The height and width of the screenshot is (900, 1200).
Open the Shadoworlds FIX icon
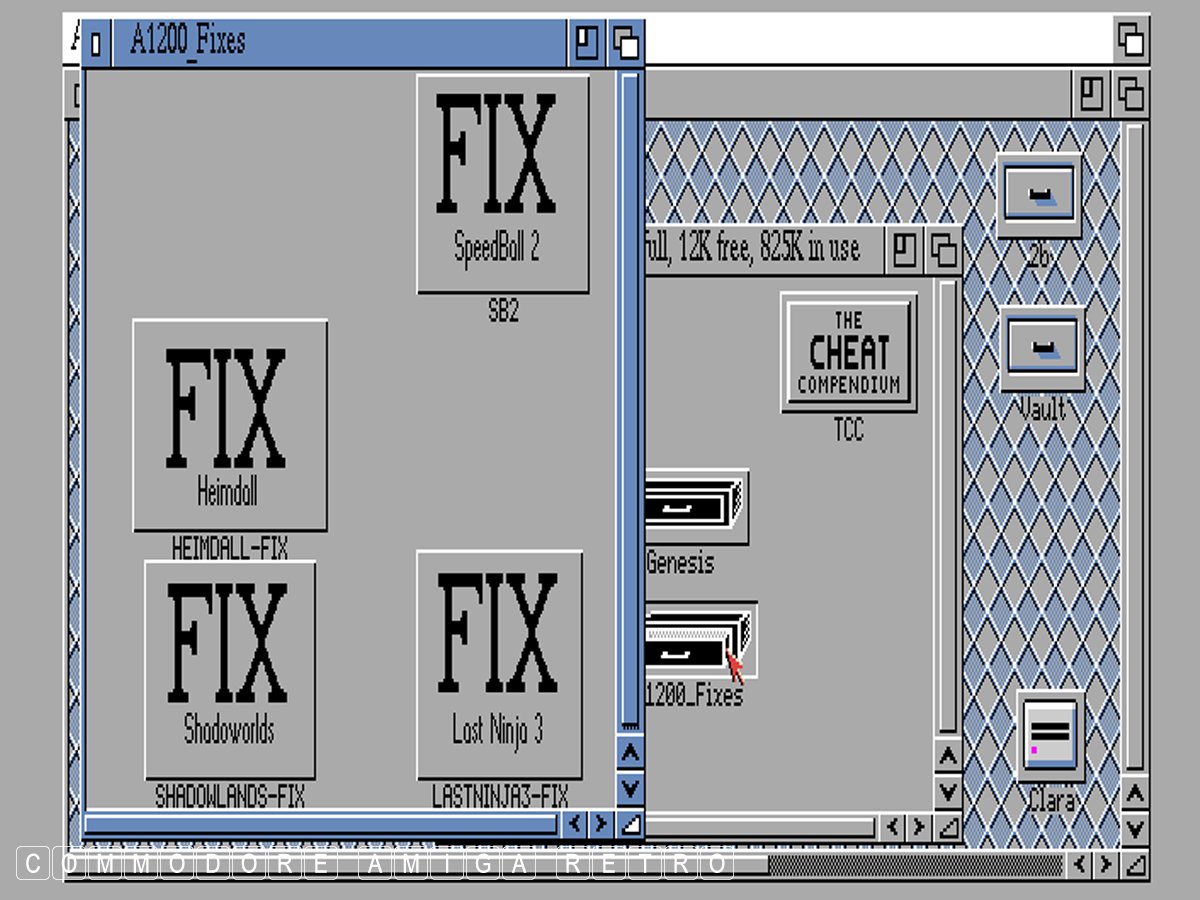(229, 669)
